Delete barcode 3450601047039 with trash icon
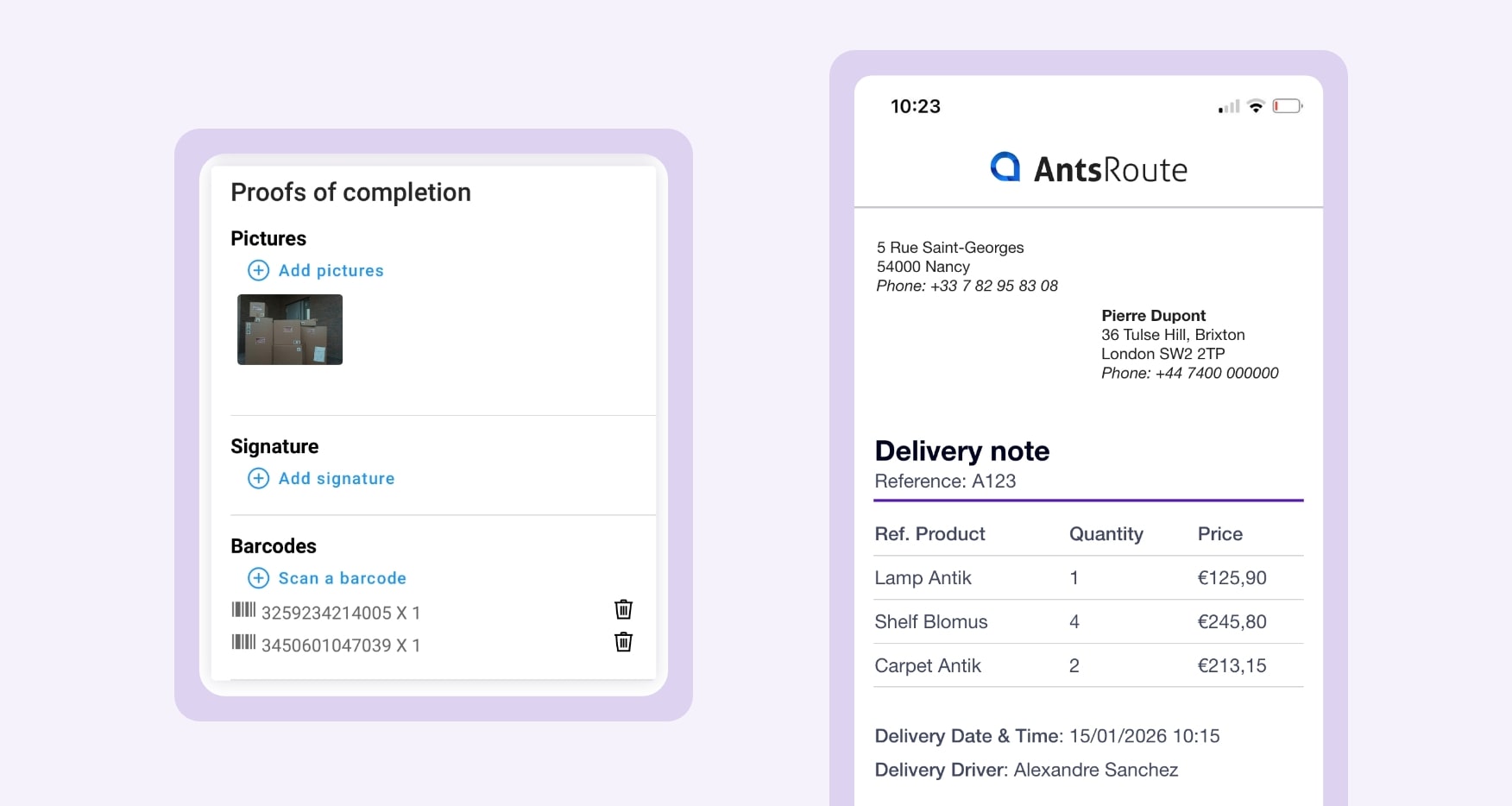Screen dimensions: 1512x806 coord(623,642)
